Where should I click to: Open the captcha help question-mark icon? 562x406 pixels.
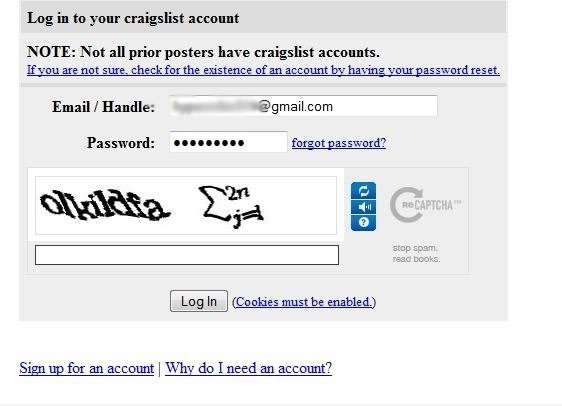point(363,223)
